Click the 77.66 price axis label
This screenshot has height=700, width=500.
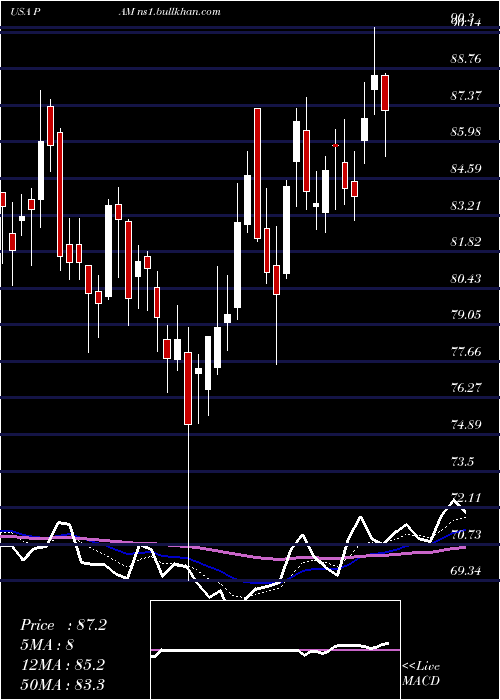point(467,352)
